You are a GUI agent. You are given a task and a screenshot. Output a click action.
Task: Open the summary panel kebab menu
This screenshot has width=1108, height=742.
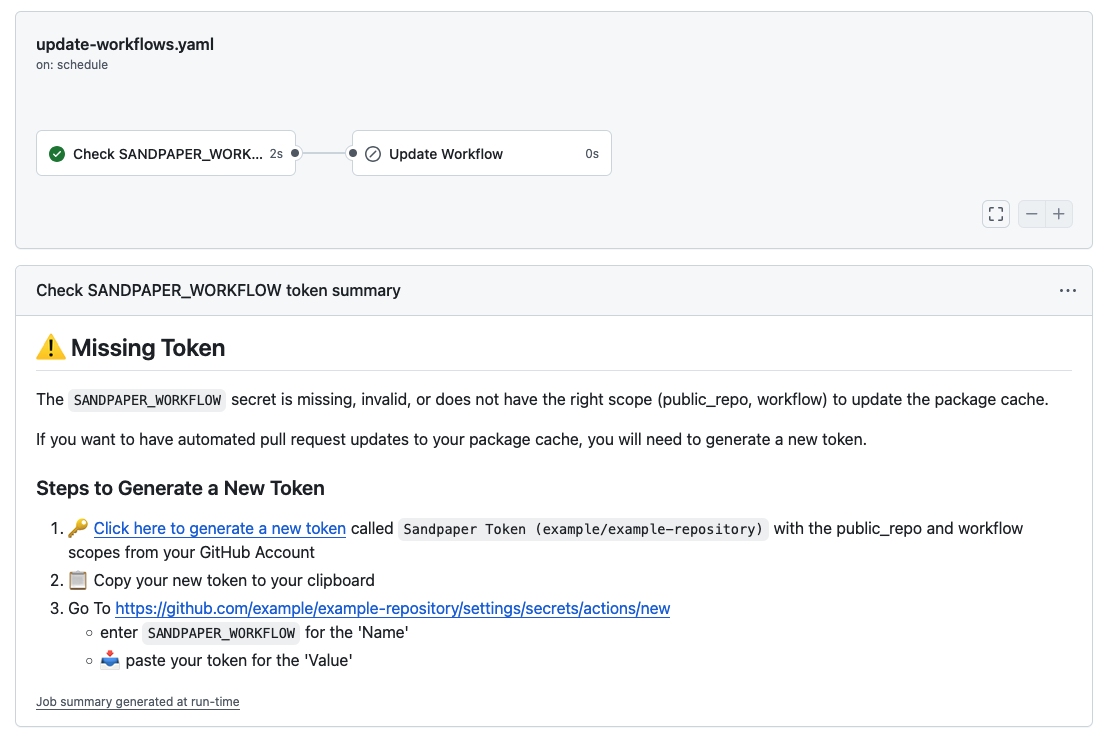[1068, 290]
